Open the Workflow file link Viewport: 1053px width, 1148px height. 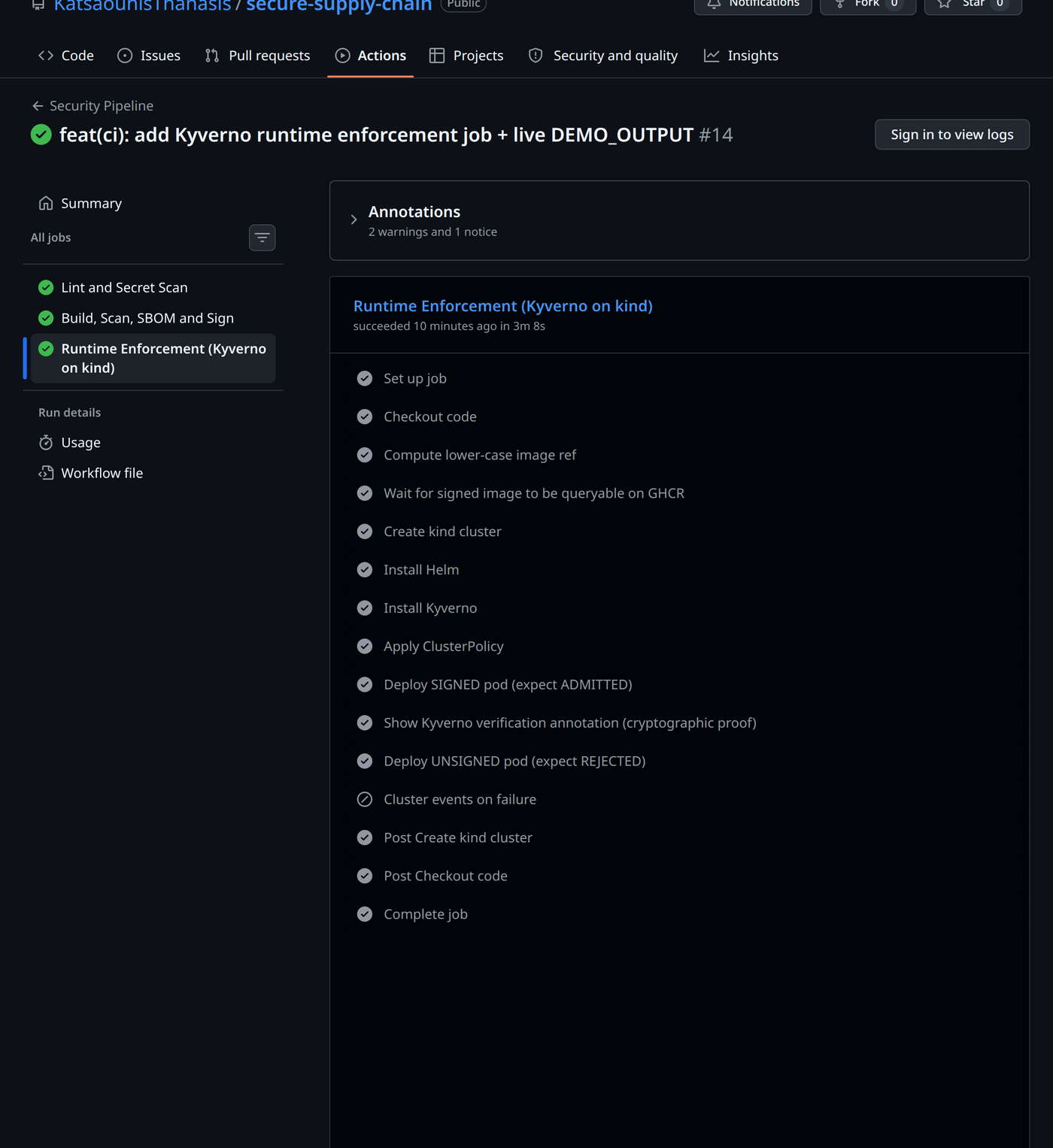pyautogui.click(x=153, y=473)
